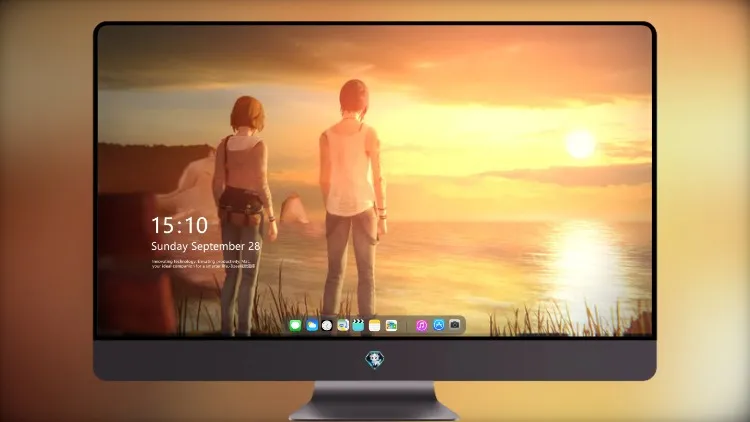Select the Sunday September 28 date text
Screen dimensions: 750x422
206,246
